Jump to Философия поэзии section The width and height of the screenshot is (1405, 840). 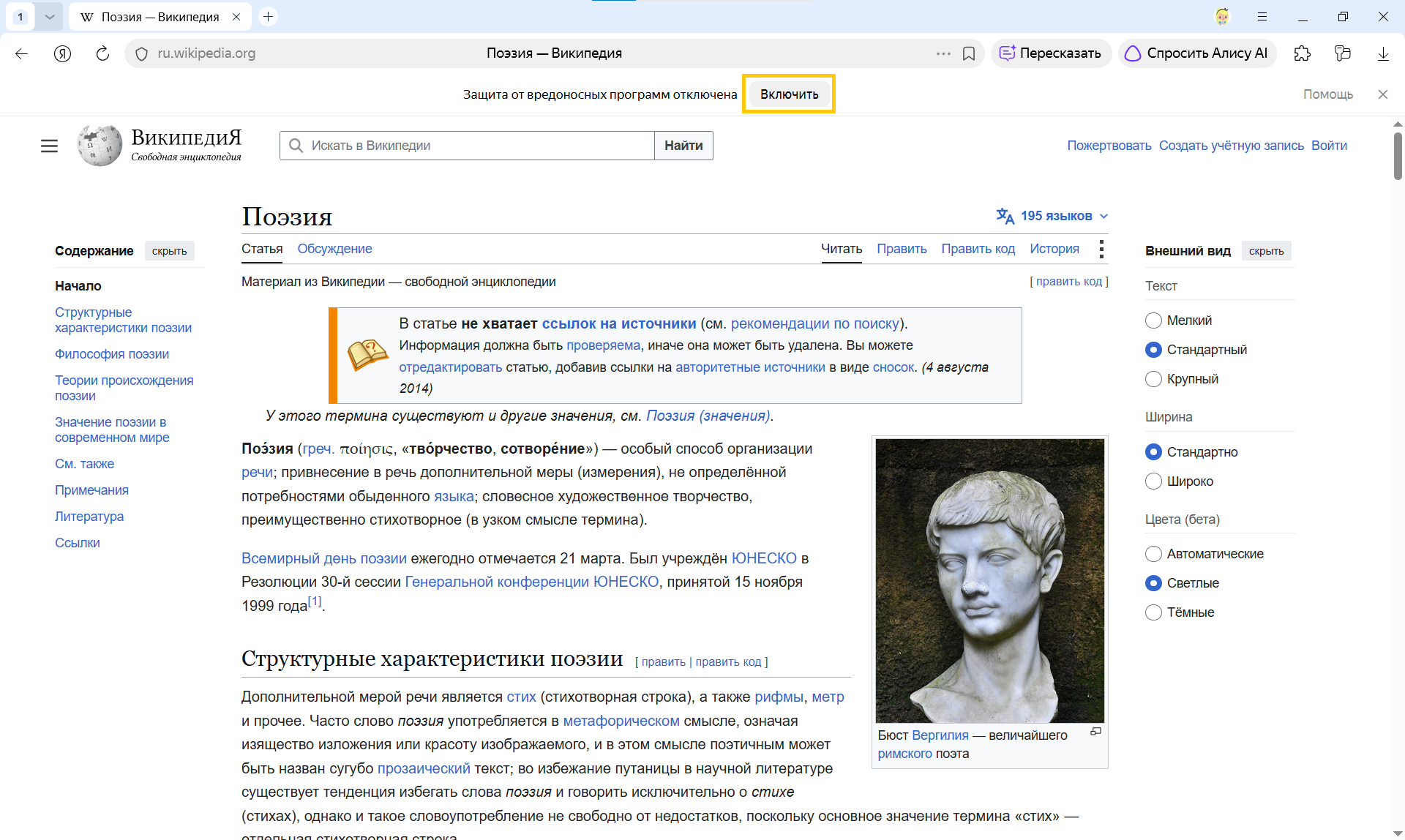tap(112, 354)
